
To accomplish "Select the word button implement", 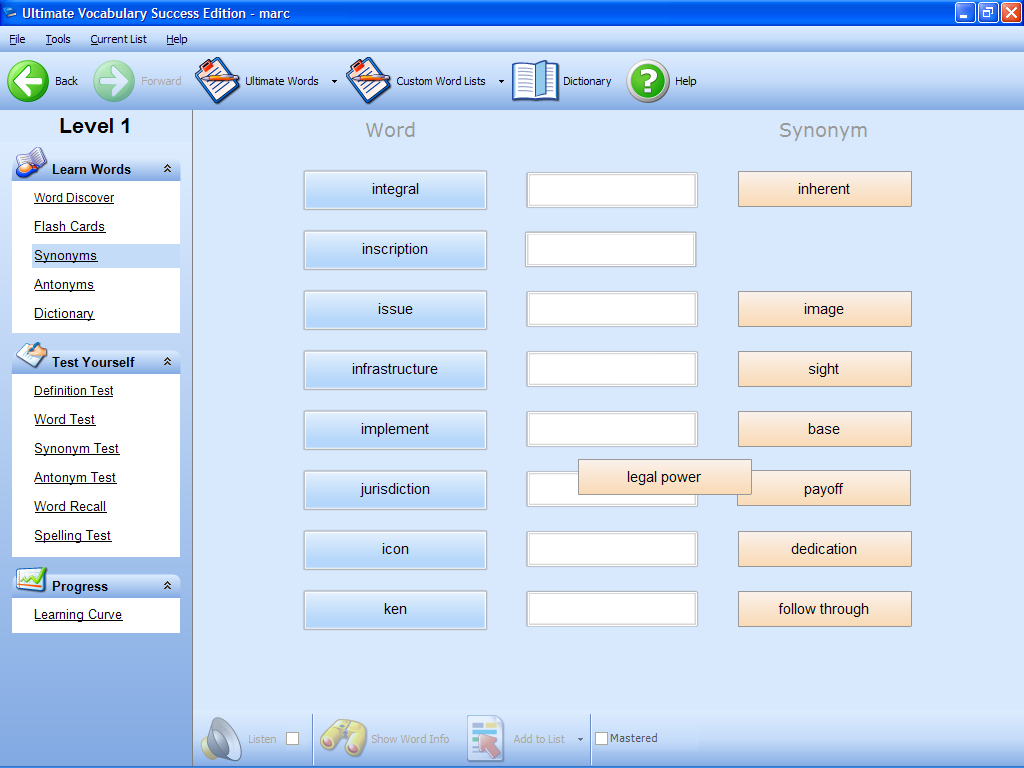I will [x=395, y=430].
